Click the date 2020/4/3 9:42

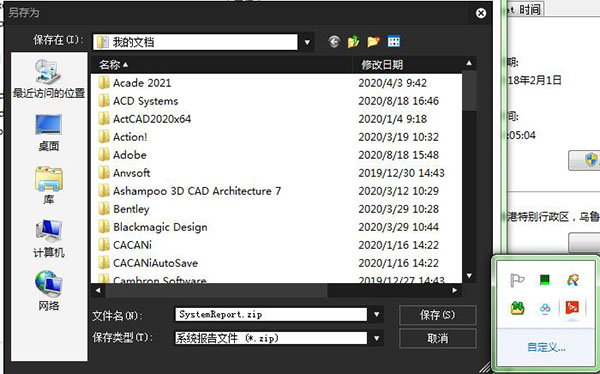pos(393,83)
